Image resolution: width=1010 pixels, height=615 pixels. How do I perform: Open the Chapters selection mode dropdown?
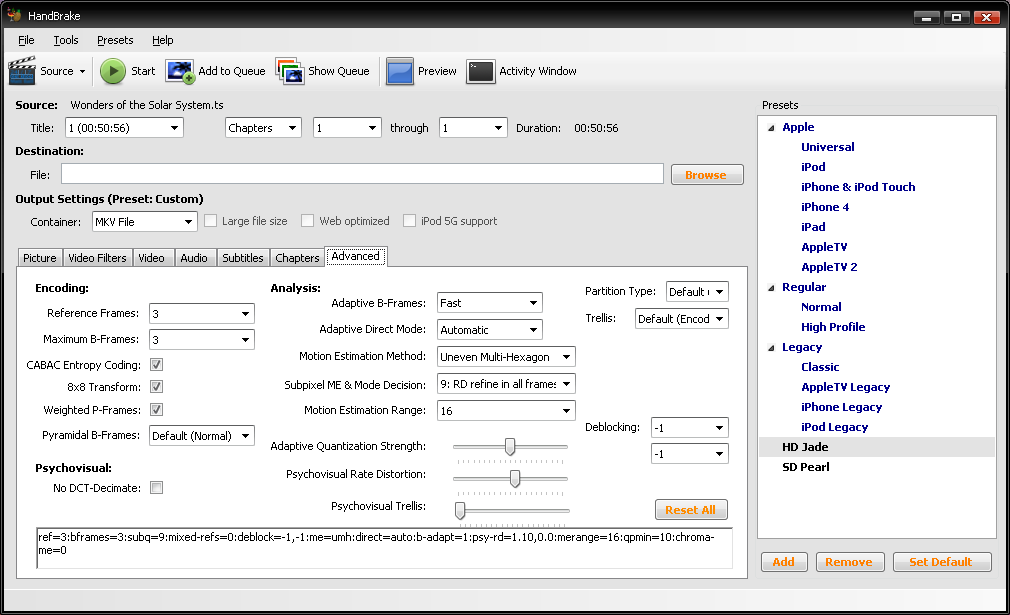[x=263, y=128]
